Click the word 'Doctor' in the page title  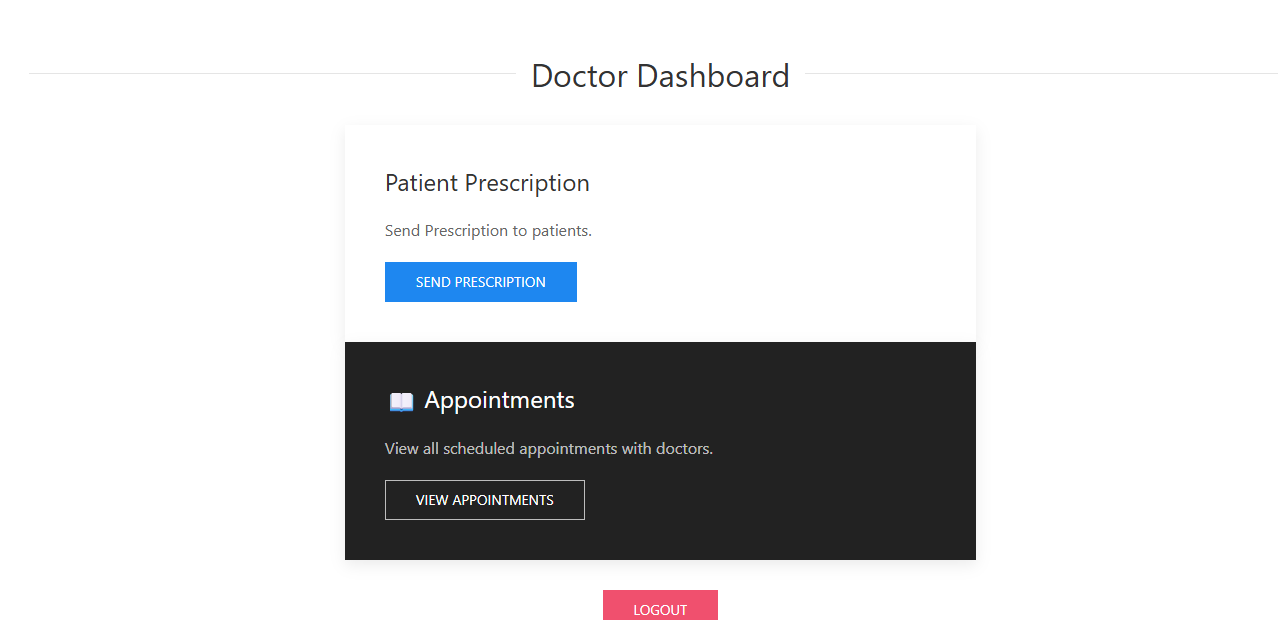pos(579,76)
